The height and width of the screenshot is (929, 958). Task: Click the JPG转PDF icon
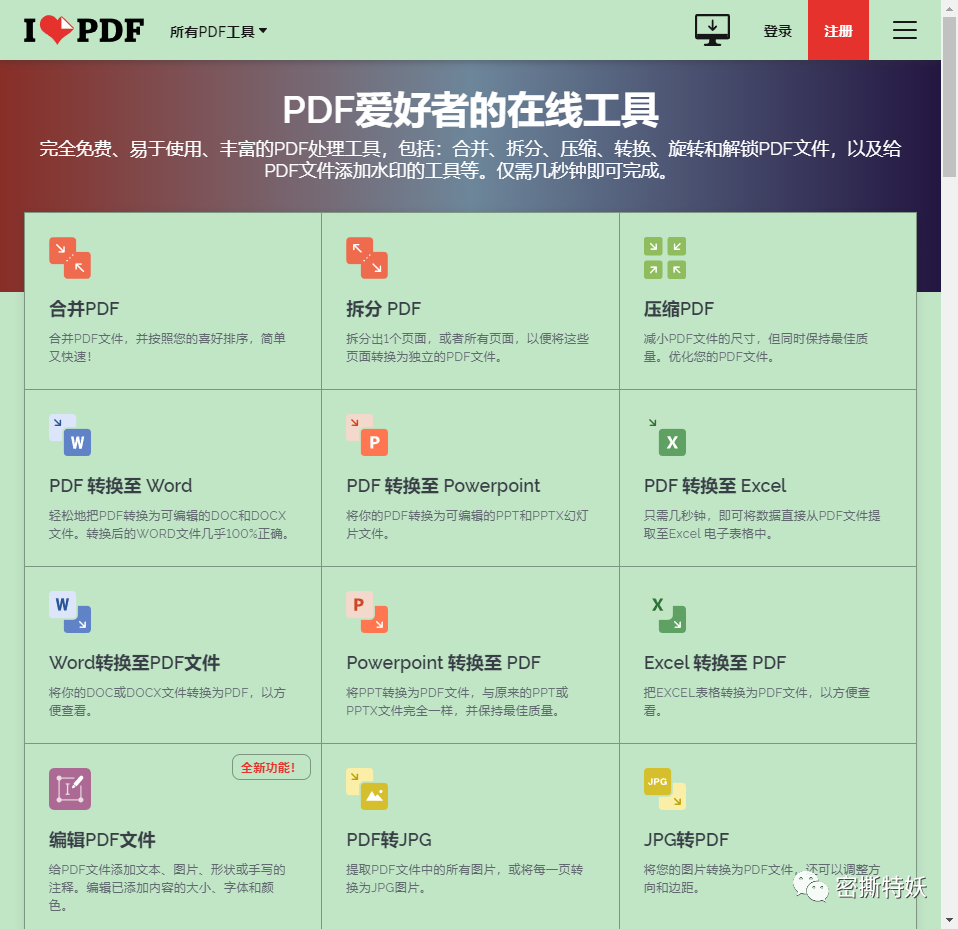[x=665, y=789]
